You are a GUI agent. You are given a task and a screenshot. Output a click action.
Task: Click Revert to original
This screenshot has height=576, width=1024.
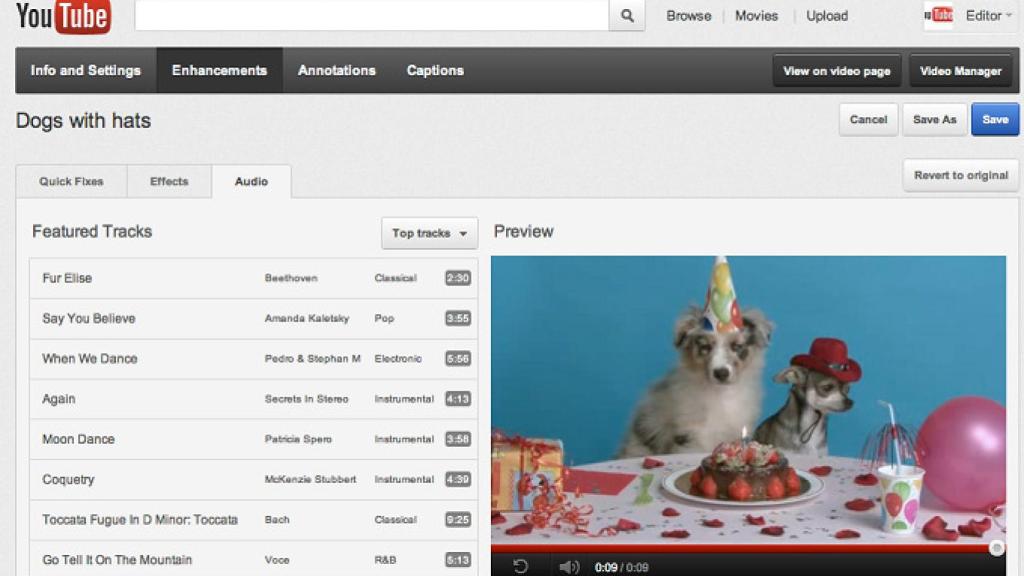[x=960, y=174]
